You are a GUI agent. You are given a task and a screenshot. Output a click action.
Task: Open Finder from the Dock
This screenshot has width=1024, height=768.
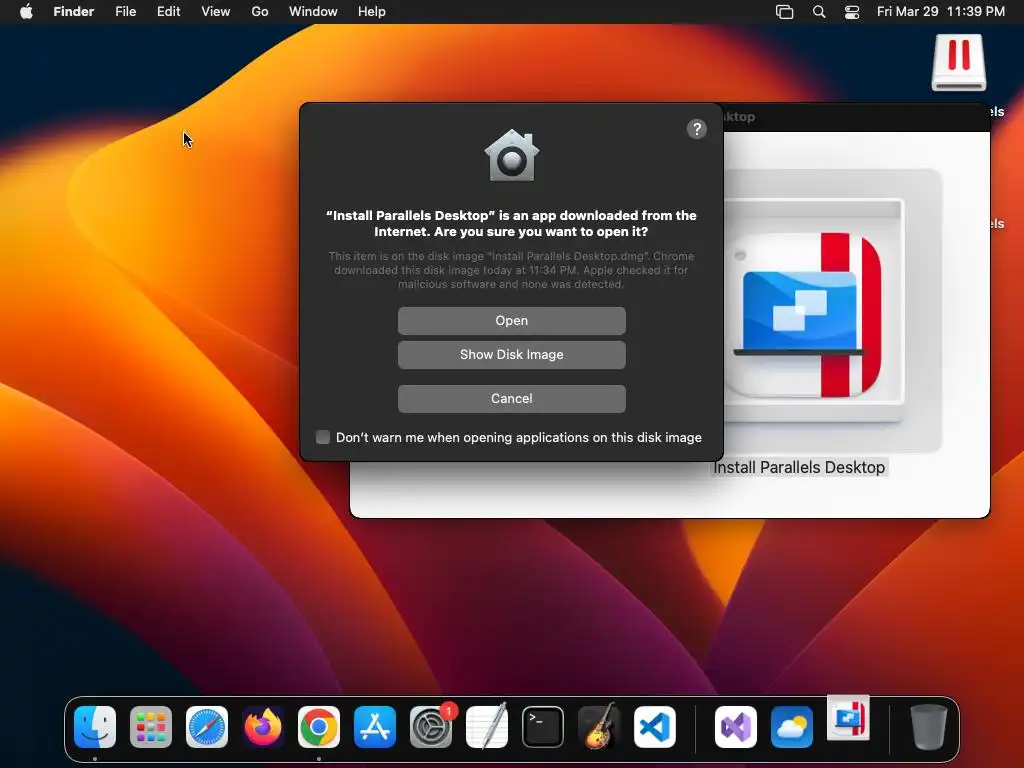95,727
